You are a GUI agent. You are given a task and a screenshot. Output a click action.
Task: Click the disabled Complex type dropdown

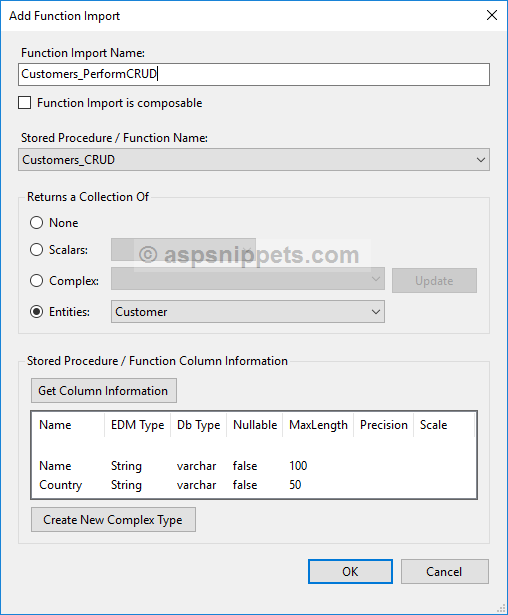(248, 279)
